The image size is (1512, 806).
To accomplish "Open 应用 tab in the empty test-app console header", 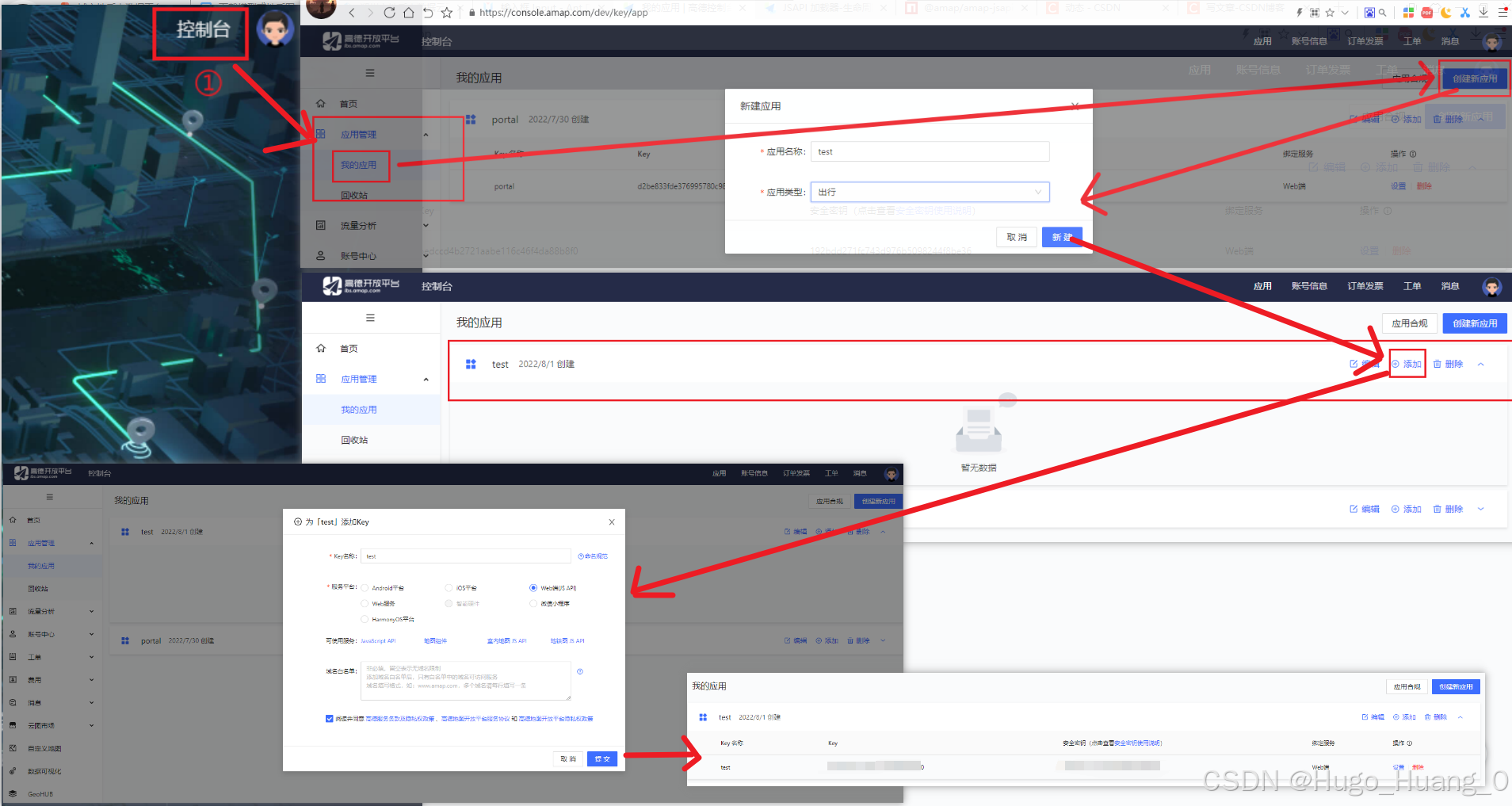I will coord(1262,286).
